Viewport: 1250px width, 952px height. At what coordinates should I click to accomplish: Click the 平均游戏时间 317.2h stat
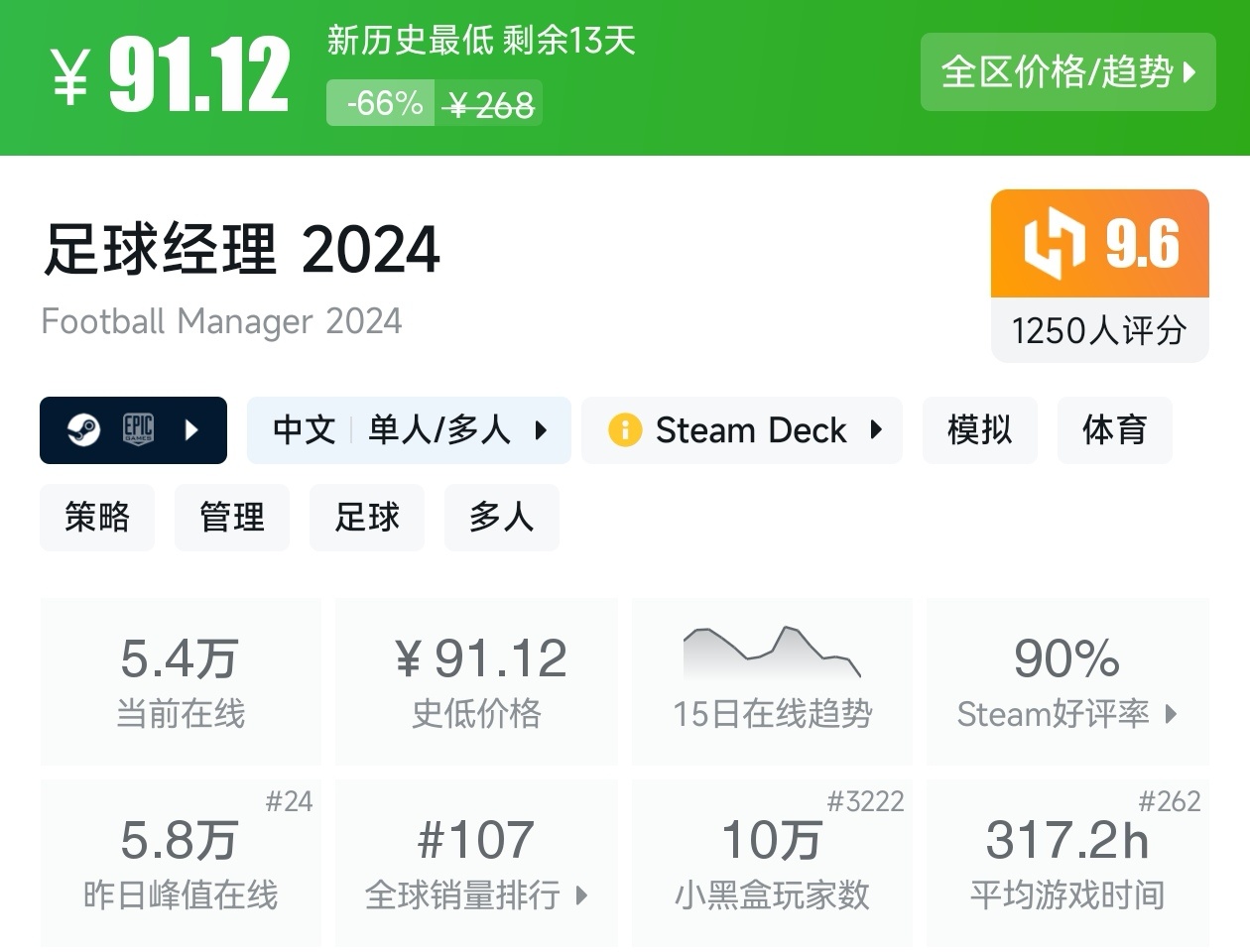[1067, 861]
